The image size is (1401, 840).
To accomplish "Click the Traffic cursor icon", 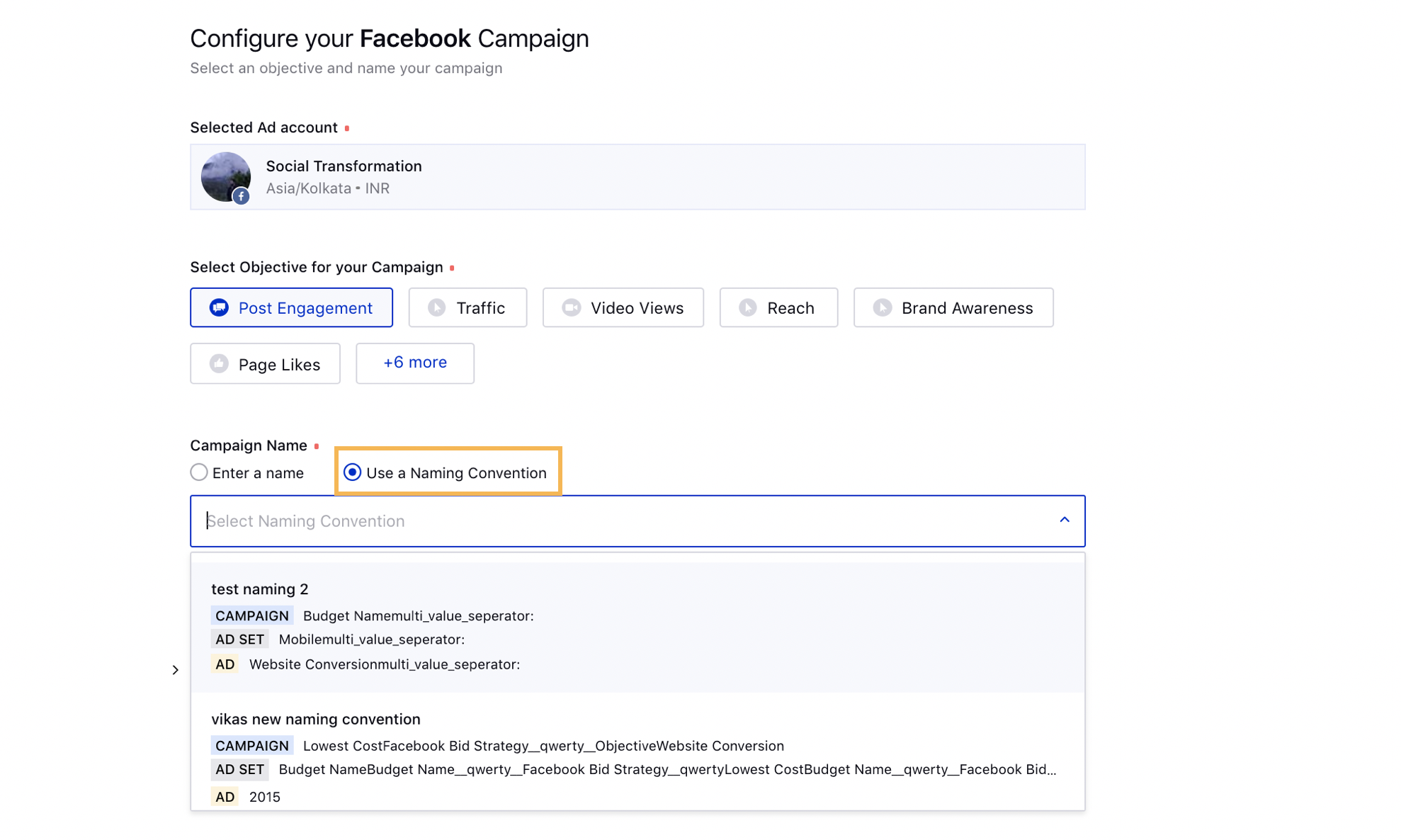I will tap(437, 307).
